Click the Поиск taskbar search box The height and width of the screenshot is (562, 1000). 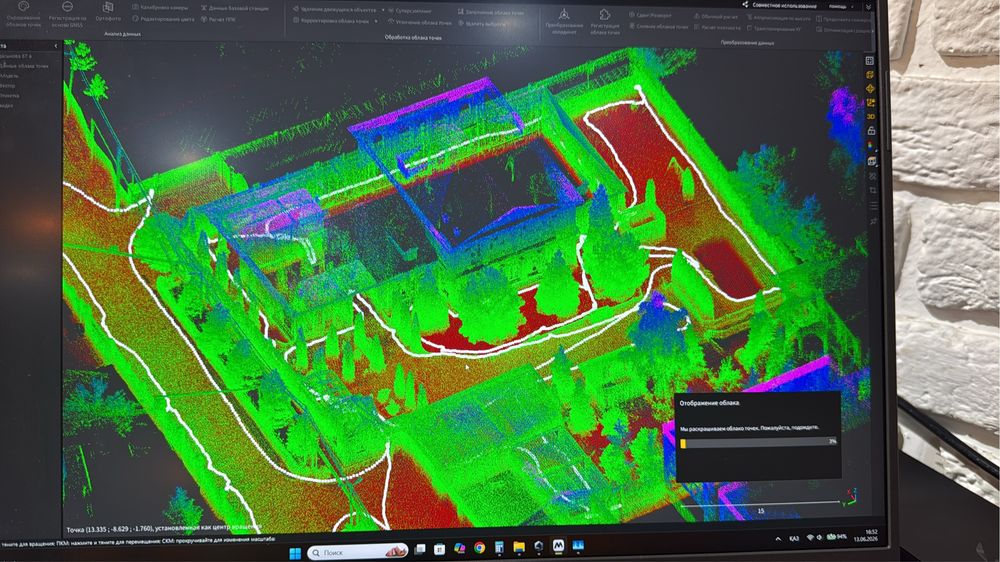357,552
